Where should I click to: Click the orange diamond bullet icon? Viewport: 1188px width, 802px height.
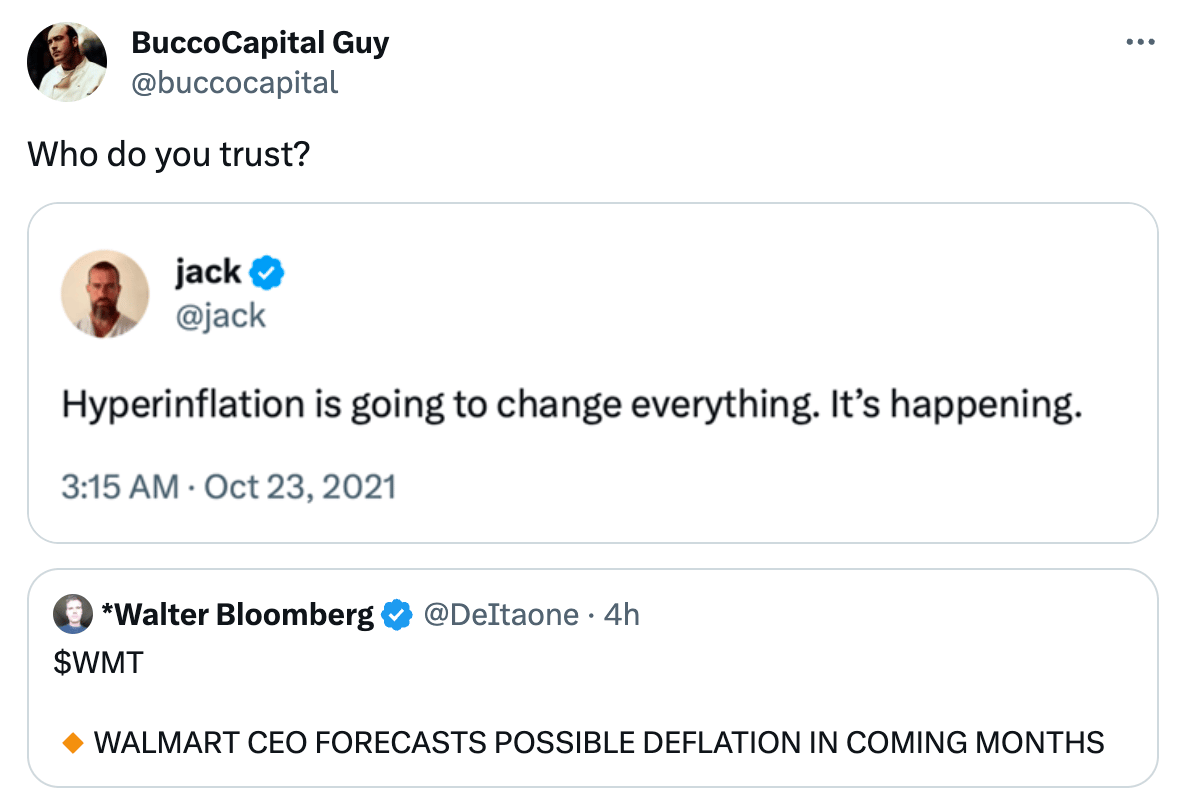coord(72,743)
